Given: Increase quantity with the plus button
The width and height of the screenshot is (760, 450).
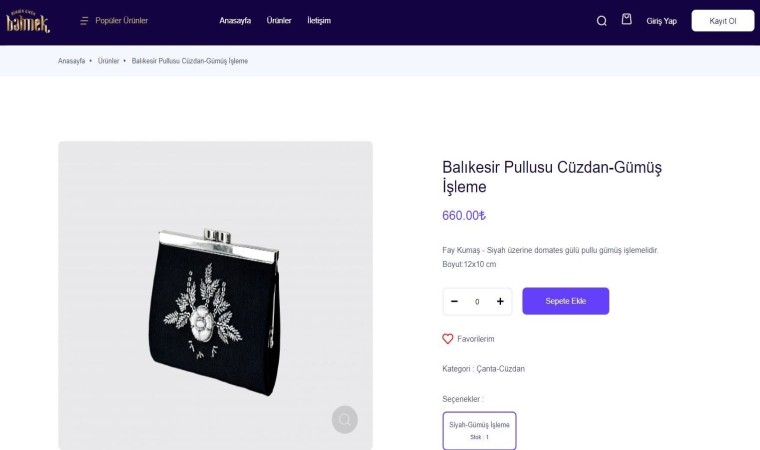Looking at the screenshot, I should click(x=500, y=301).
